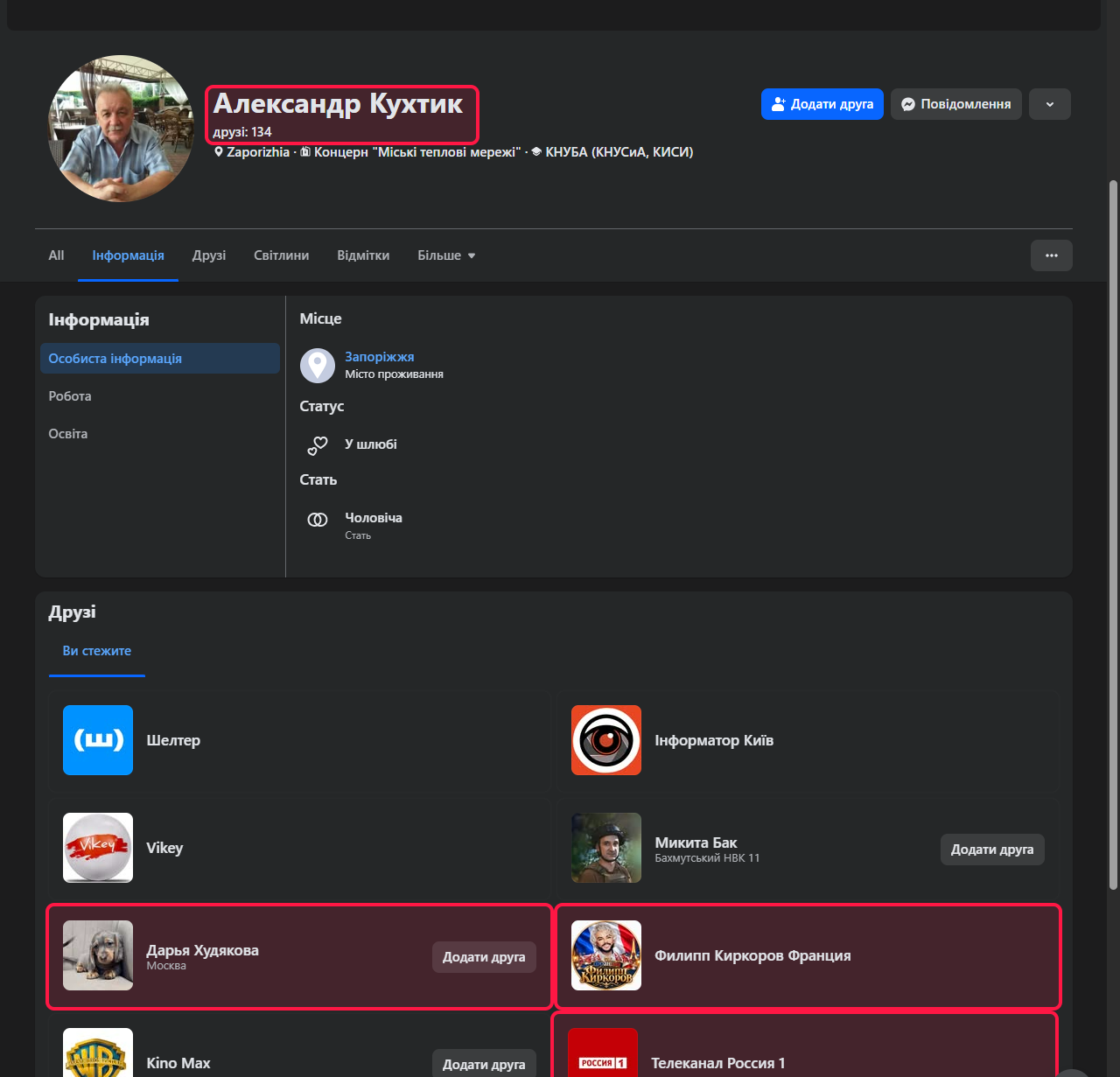Open Филипп Киркоров Франция avatar
This screenshot has width=1120, height=1077.
[606, 955]
